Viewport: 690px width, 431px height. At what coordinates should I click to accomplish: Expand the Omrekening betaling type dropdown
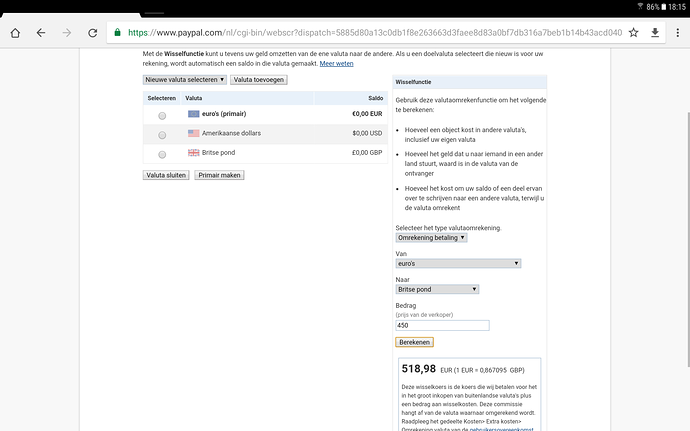tap(431, 237)
